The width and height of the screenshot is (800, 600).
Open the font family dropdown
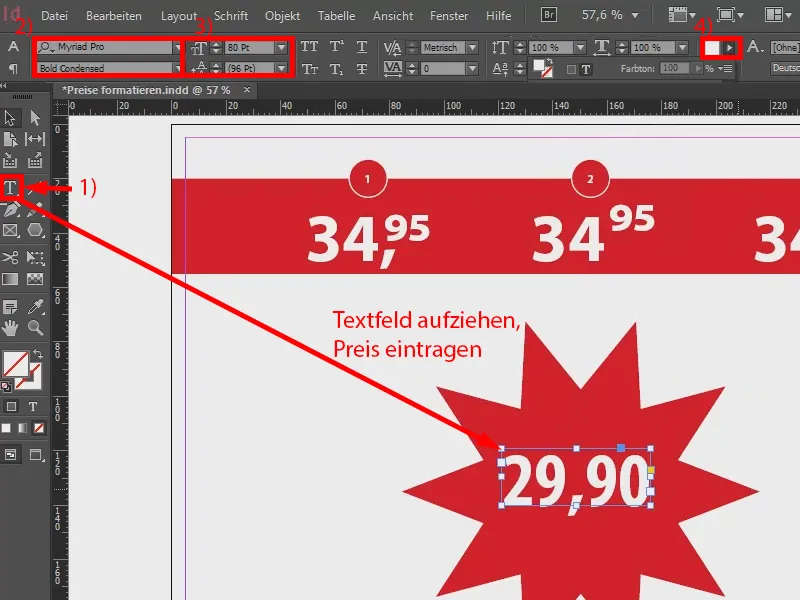[177, 47]
